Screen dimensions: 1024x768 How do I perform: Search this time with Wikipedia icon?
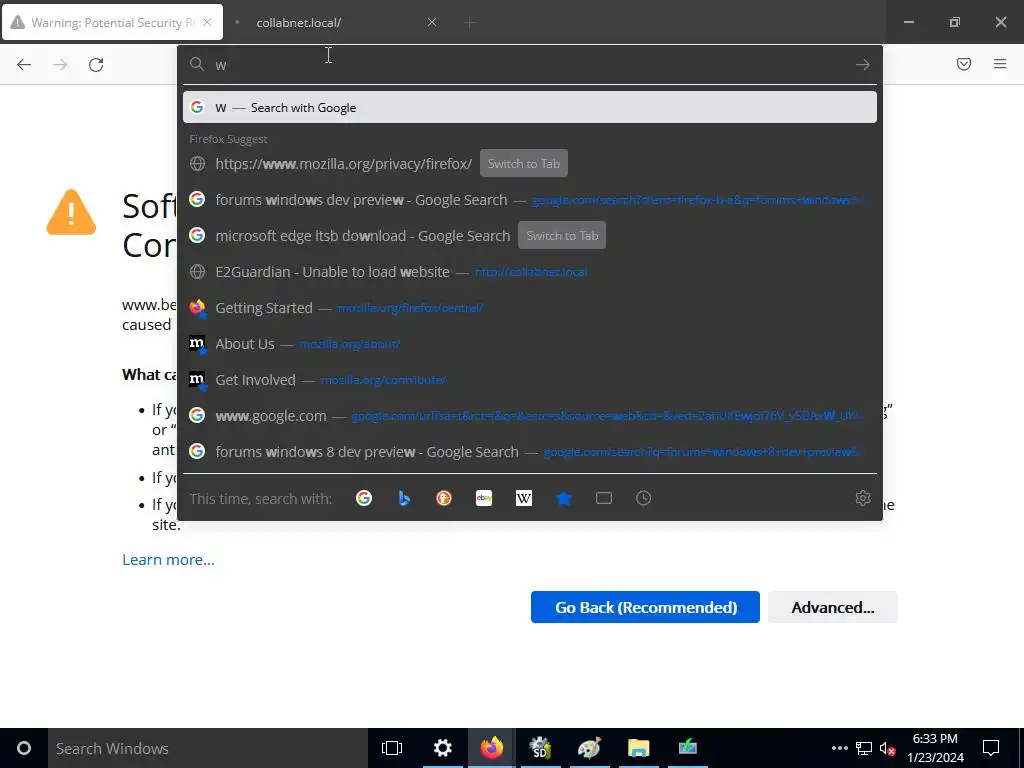click(524, 498)
